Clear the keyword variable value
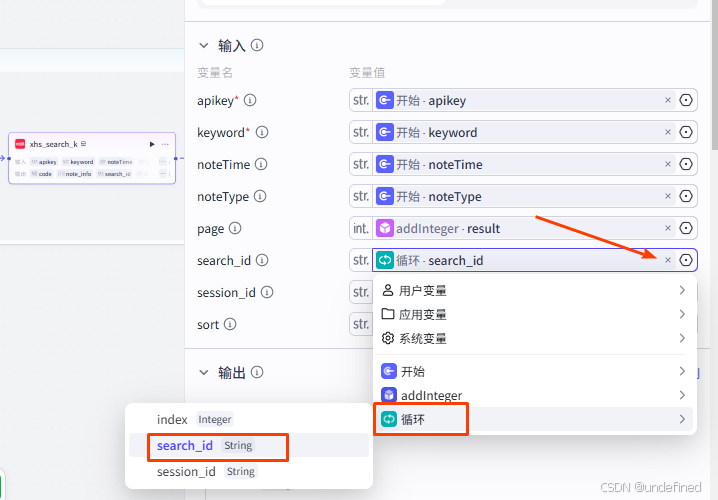The height and width of the screenshot is (500, 718). [668, 132]
